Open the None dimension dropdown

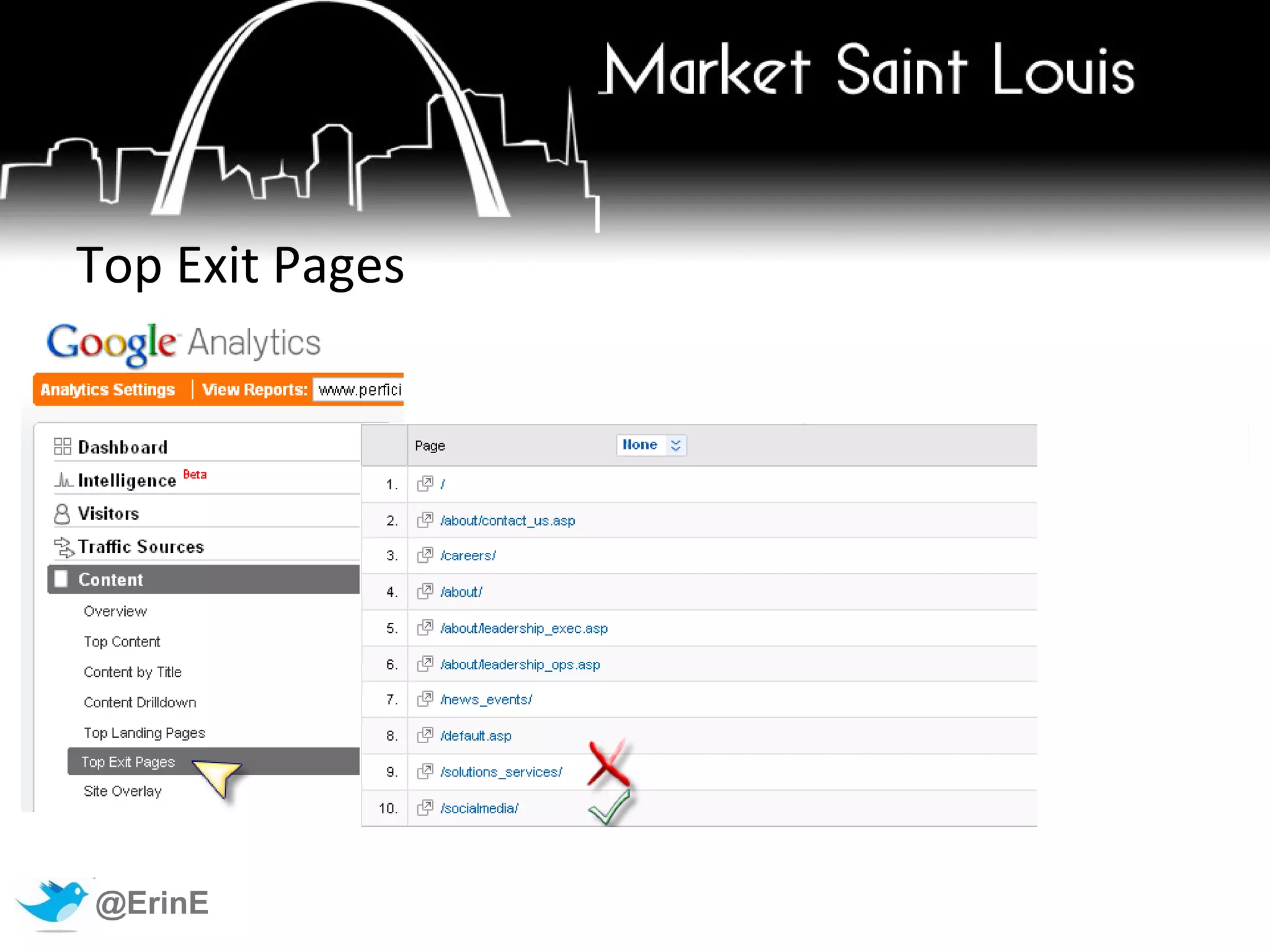(x=651, y=445)
